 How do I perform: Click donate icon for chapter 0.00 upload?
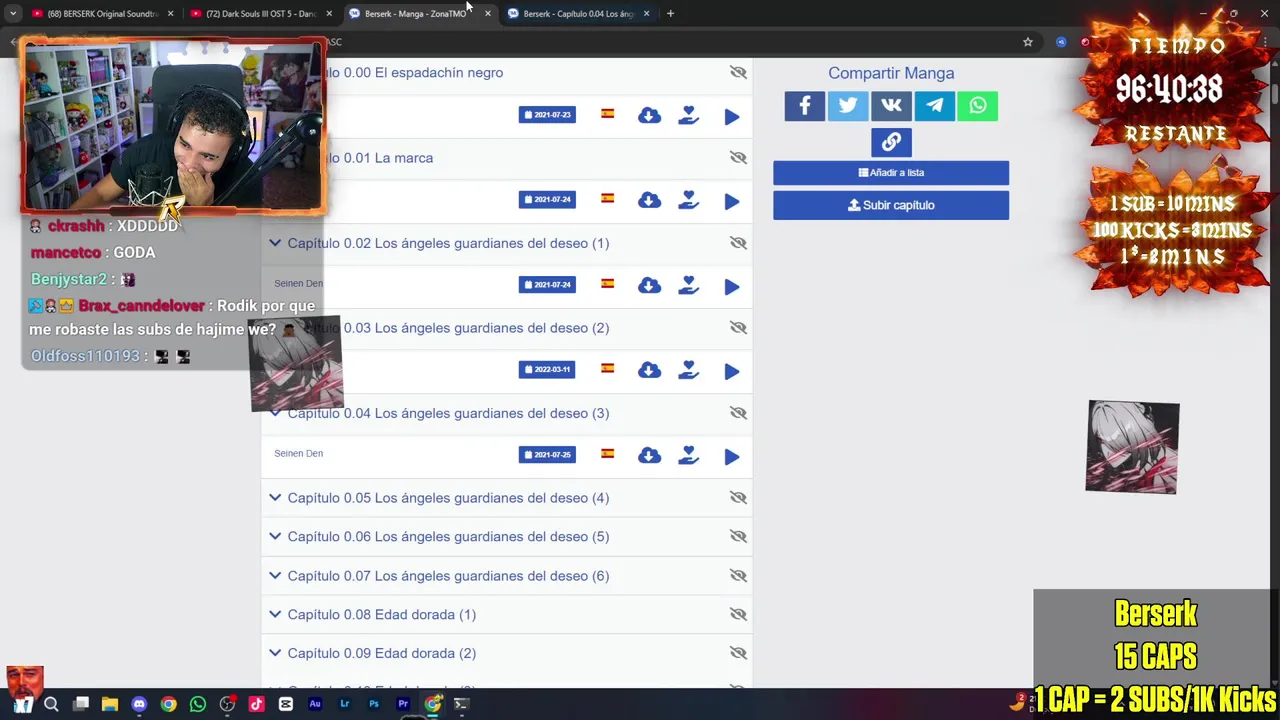[688, 116]
